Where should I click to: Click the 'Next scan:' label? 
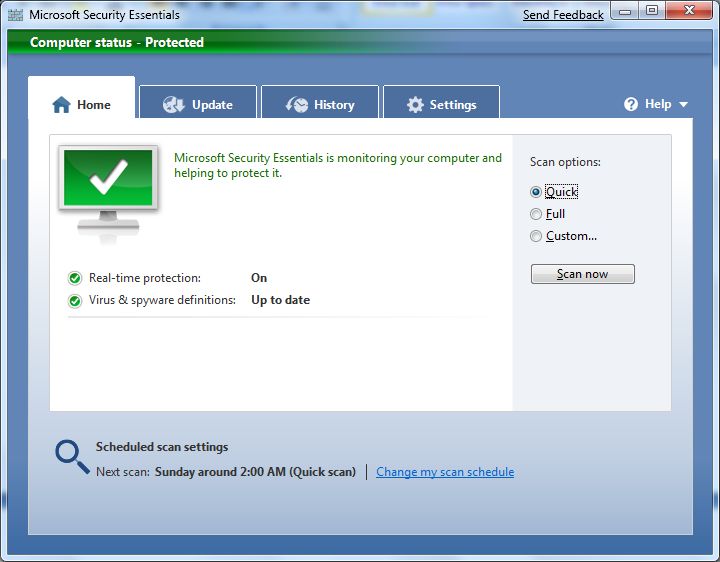click(x=123, y=472)
